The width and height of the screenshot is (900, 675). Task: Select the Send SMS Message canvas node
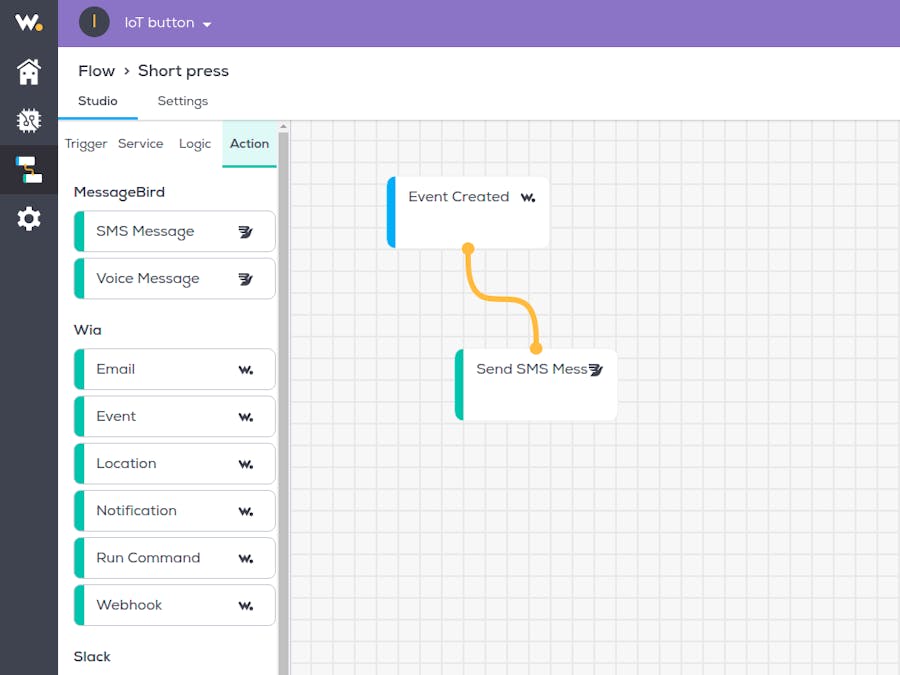[x=536, y=385]
